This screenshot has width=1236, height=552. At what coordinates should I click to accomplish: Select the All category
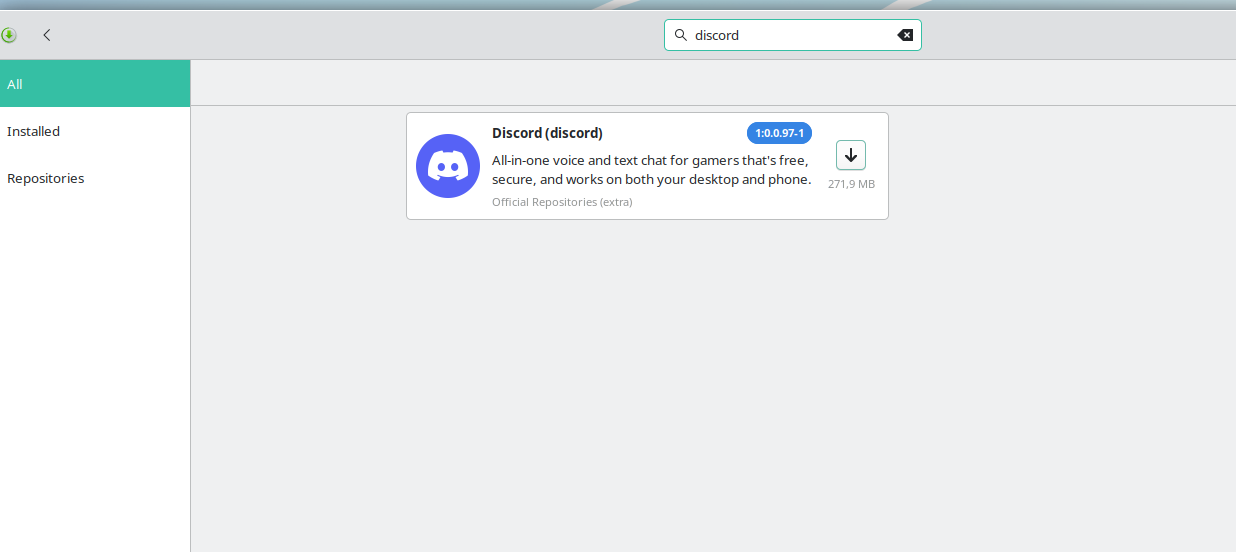[x=95, y=84]
